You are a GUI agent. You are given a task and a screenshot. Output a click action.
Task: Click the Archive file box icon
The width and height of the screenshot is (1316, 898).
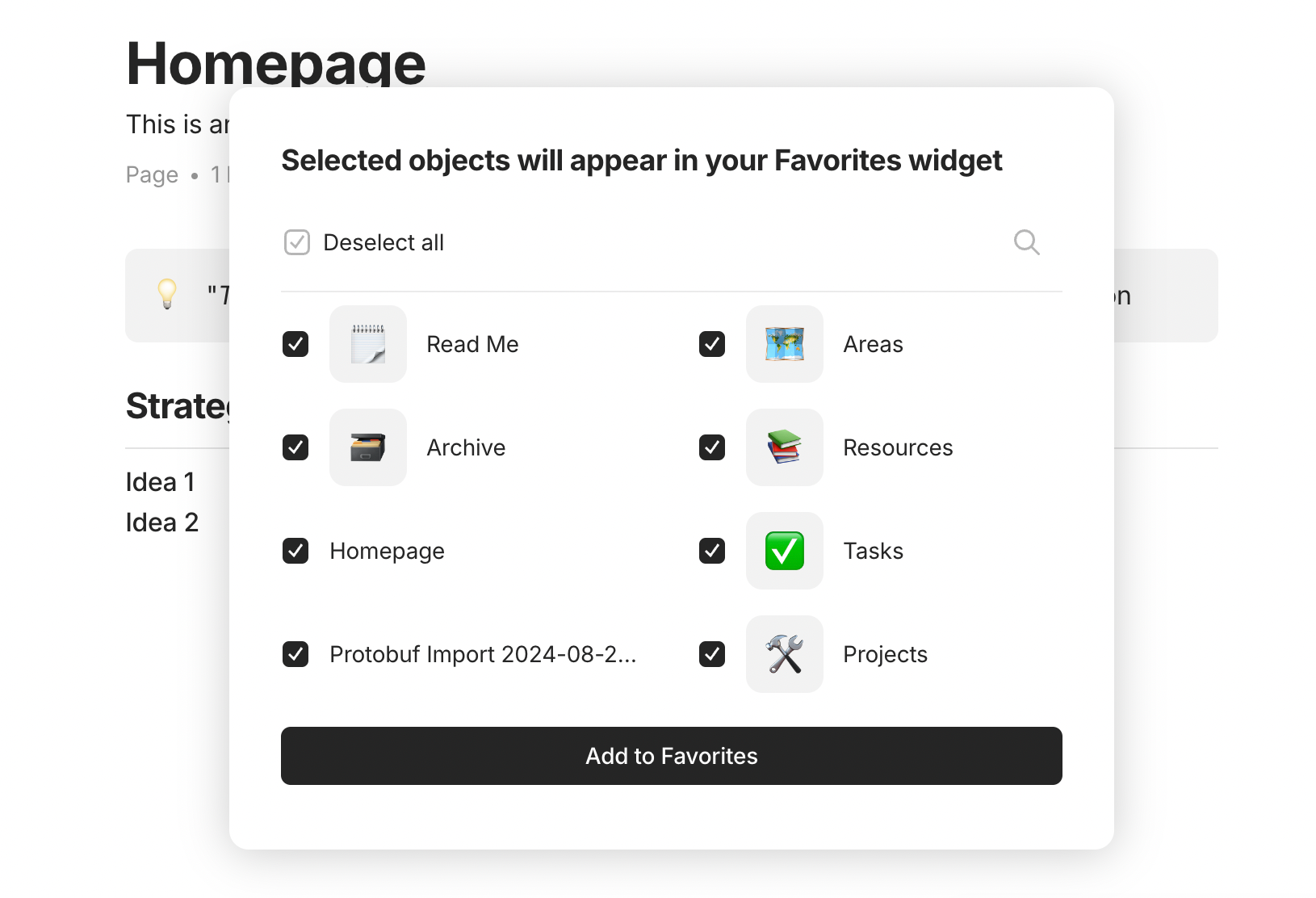[368, 447]
